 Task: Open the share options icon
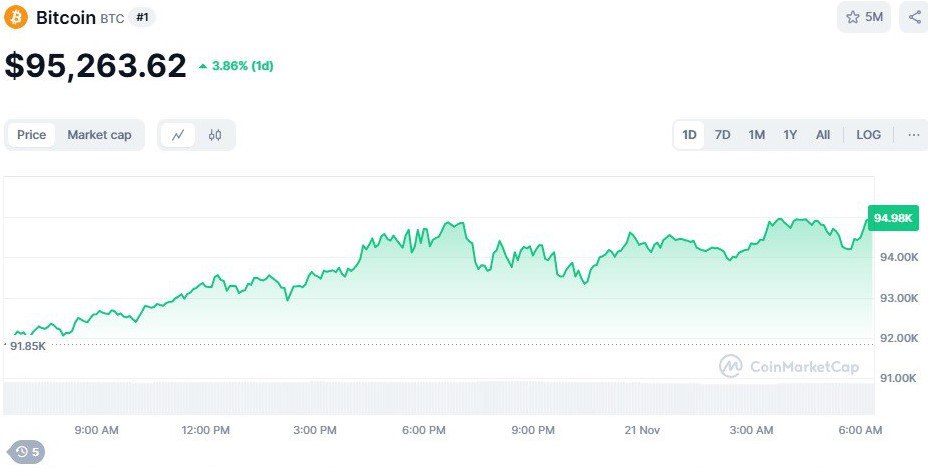tap(914, 17)
